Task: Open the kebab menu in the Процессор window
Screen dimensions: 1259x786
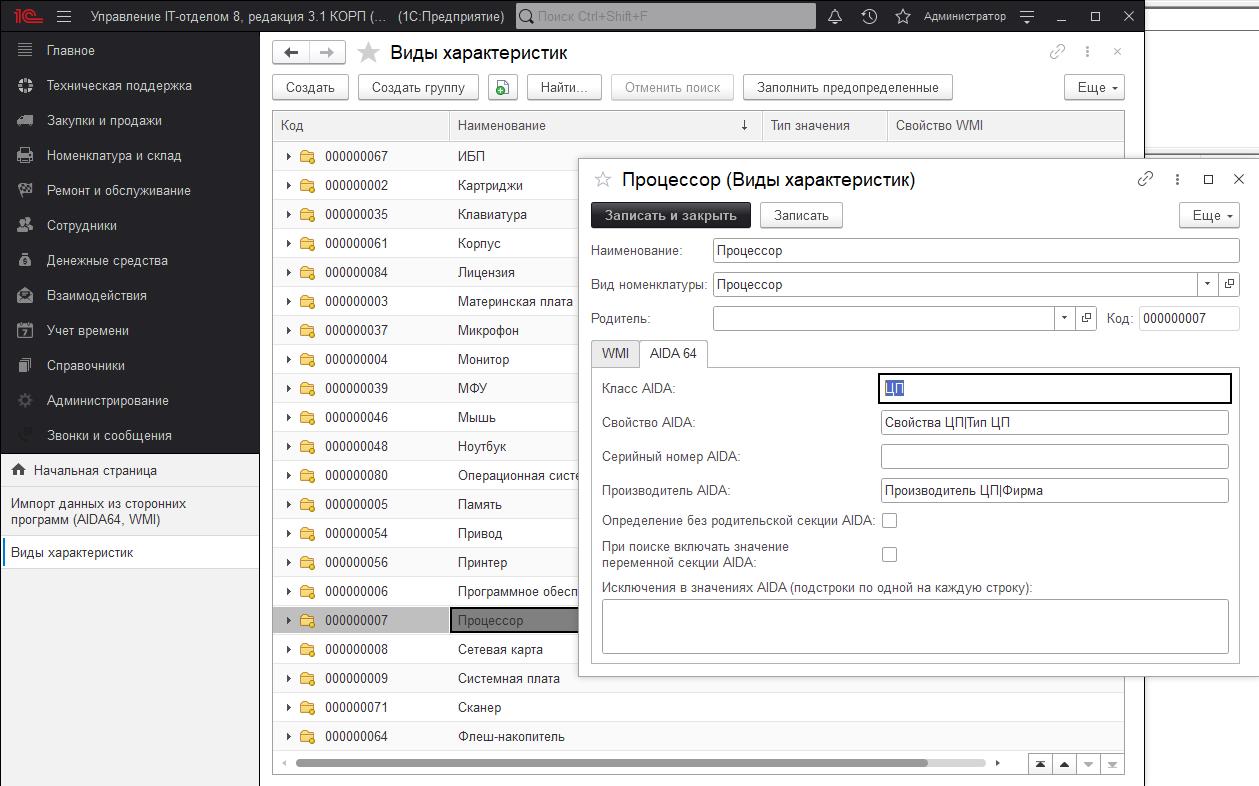Action: pos(1176,179)
